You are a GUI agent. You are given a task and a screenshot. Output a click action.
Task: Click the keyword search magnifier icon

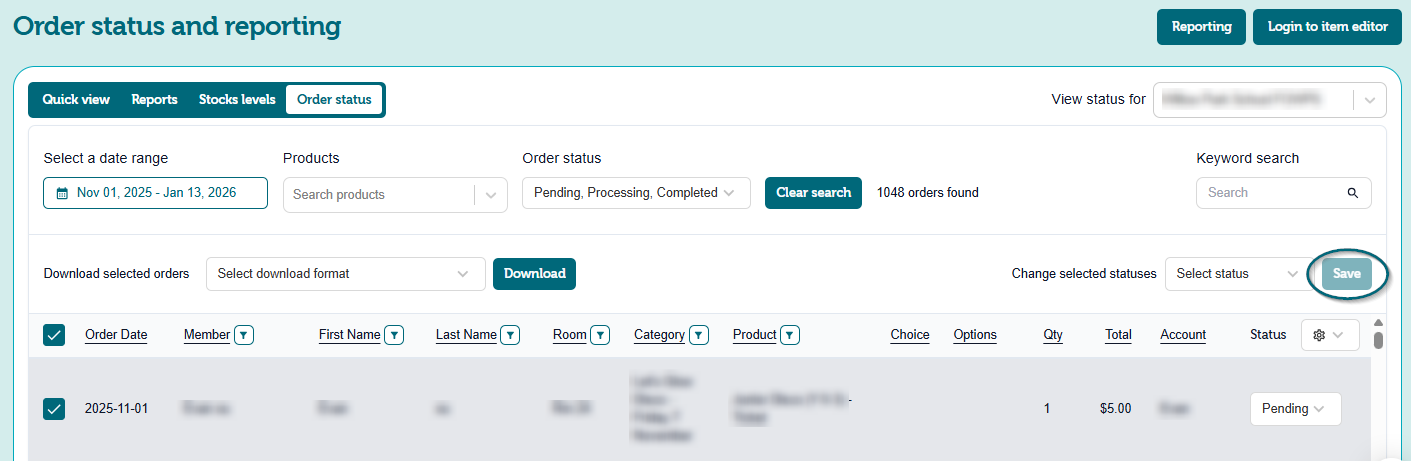pos(1352,193)
